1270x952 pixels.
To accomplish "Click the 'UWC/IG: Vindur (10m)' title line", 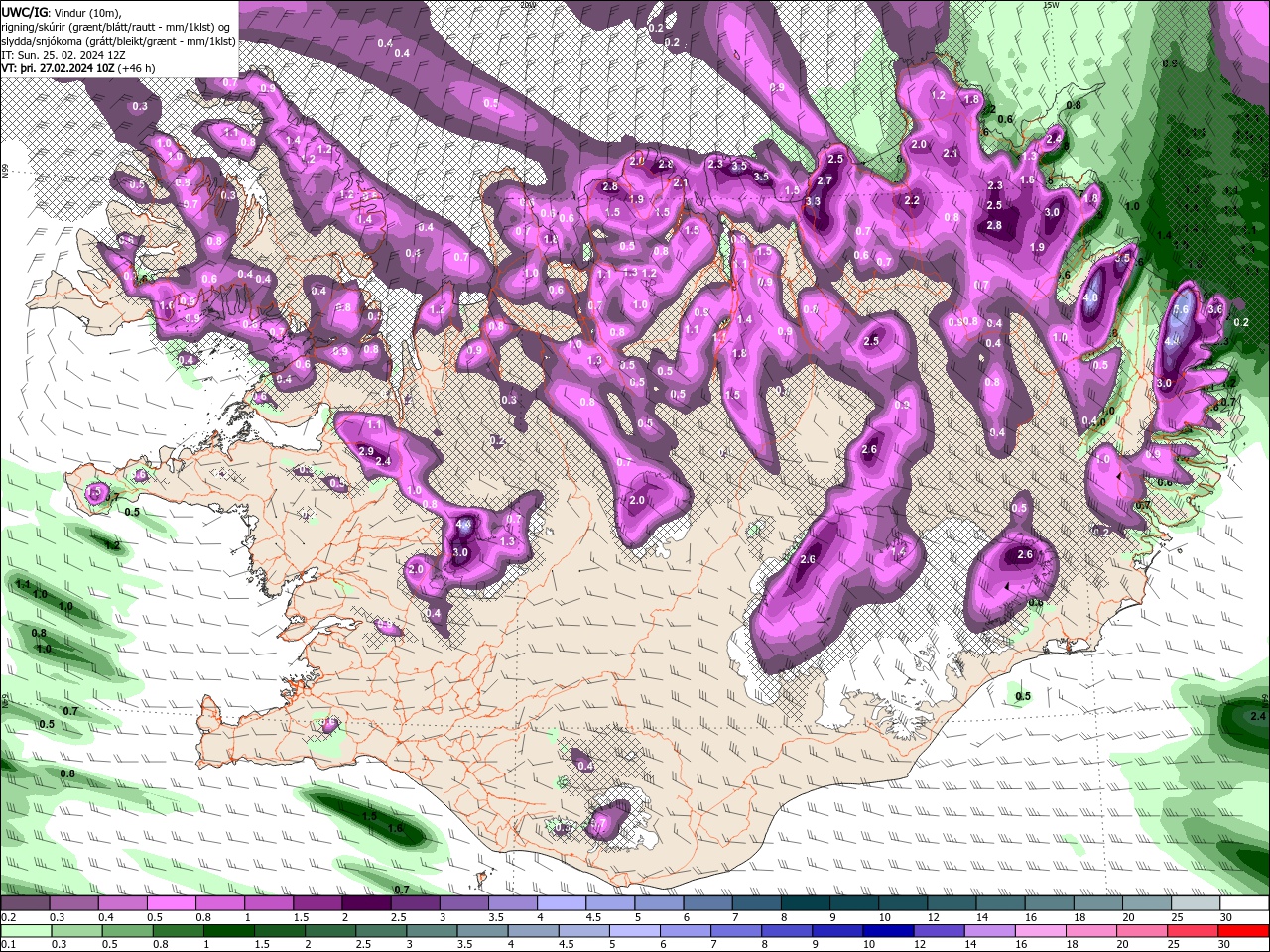I will pos(61,11).
